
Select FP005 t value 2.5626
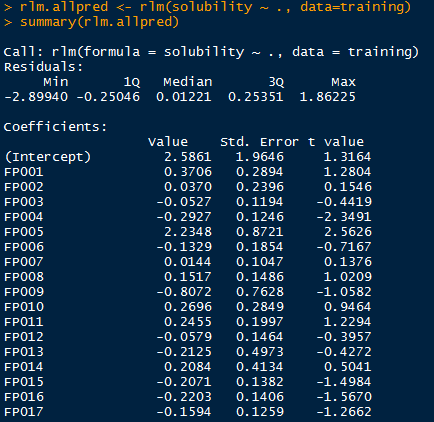click(x=347, y=232)
